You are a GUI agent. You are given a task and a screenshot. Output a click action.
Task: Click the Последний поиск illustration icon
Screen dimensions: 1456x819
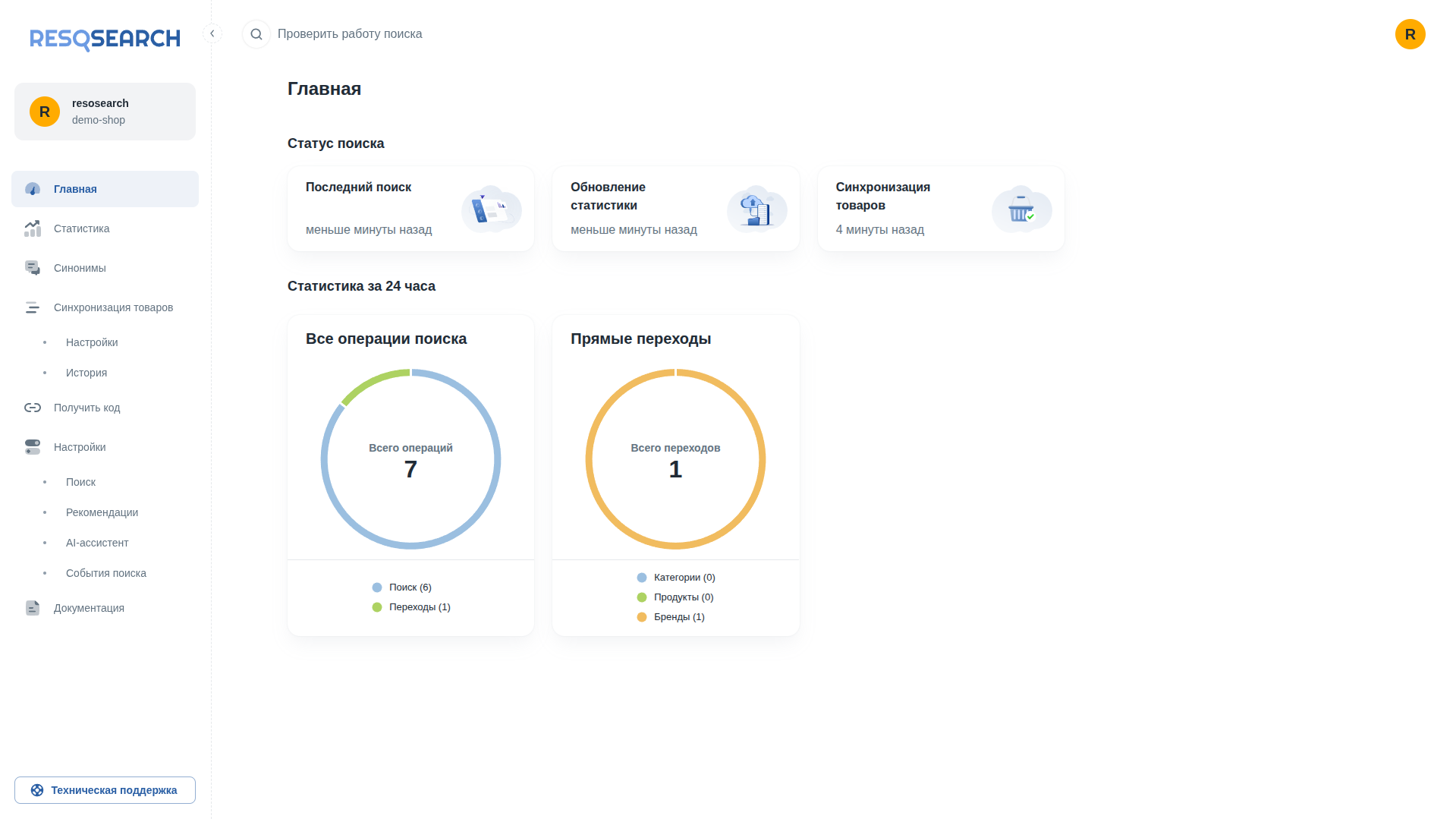[492, 209]
